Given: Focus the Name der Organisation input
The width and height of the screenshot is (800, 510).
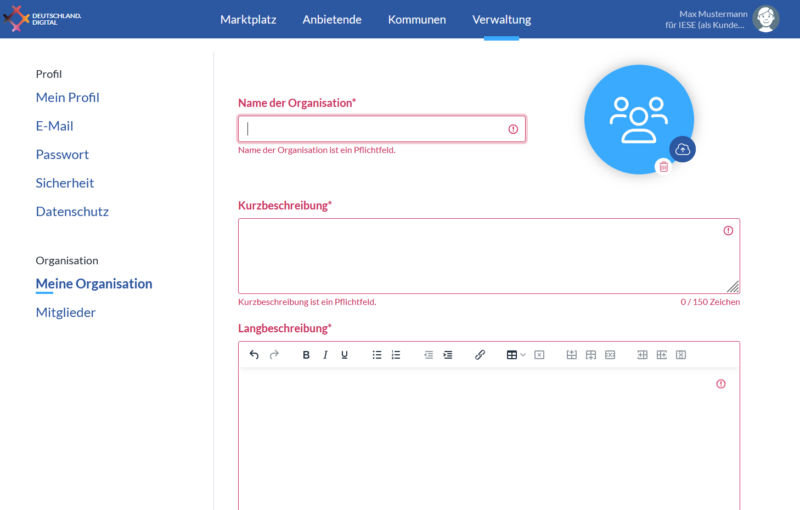Looking at the screenshot, I should tap(382, 129).
